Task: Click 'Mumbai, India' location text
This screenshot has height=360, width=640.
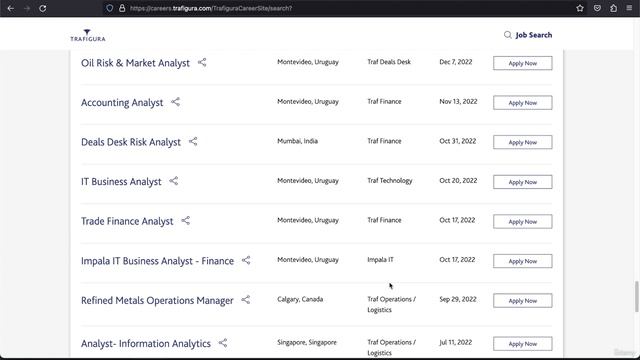Action: (x=297, y=141)
